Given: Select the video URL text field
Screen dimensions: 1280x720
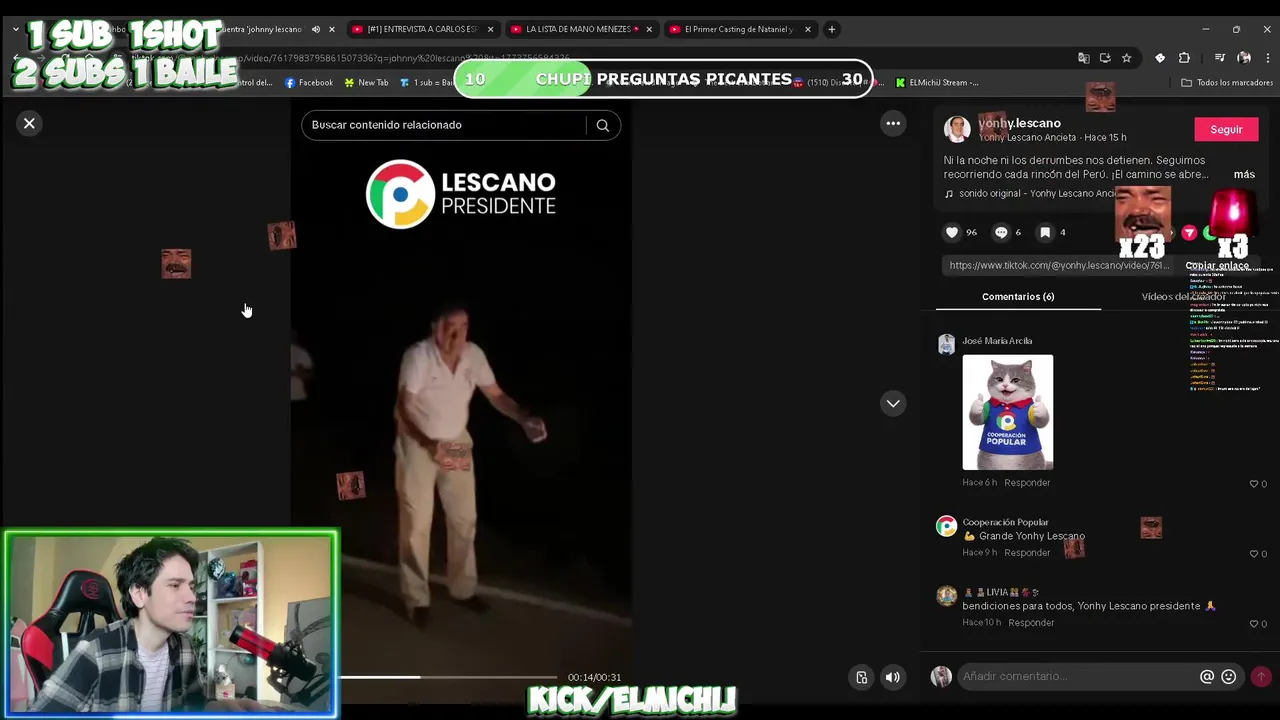Looking at the screenshot, I should [x=1059, y=265].
